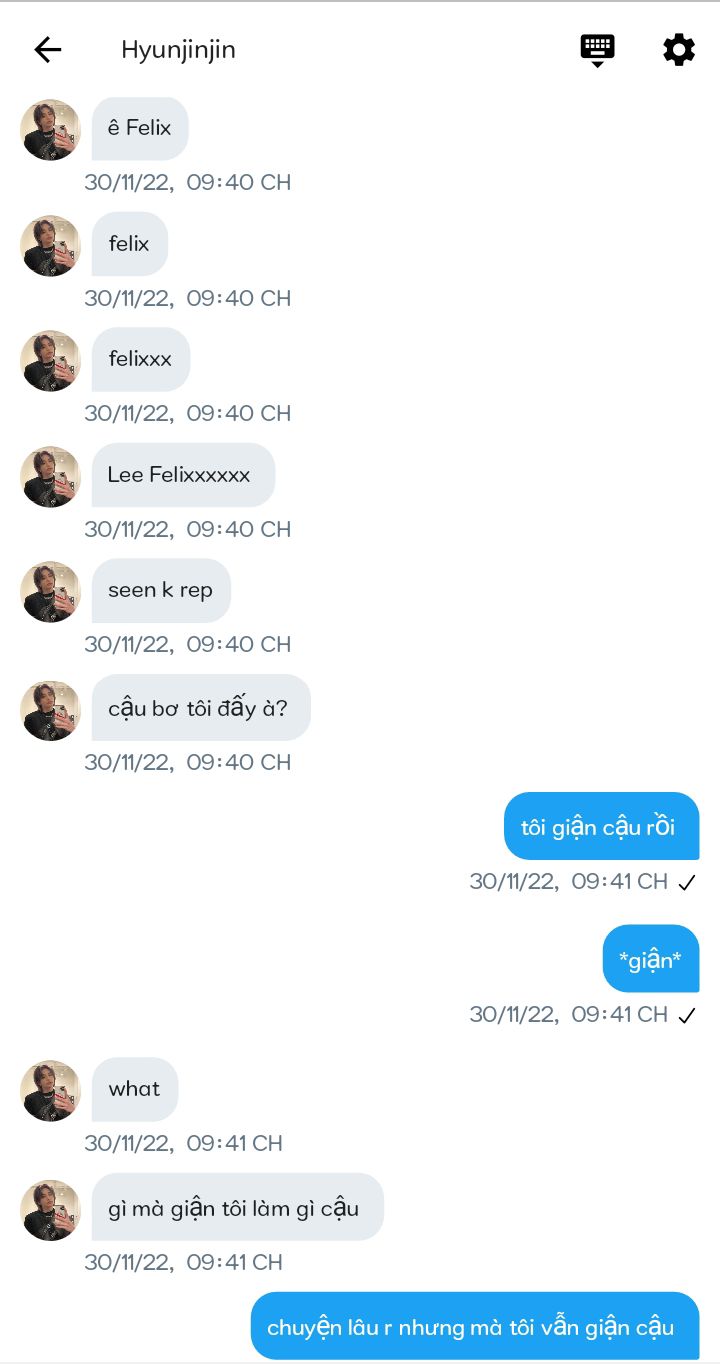Tap the avatar next to 'seen k rep'

point(50,591)
